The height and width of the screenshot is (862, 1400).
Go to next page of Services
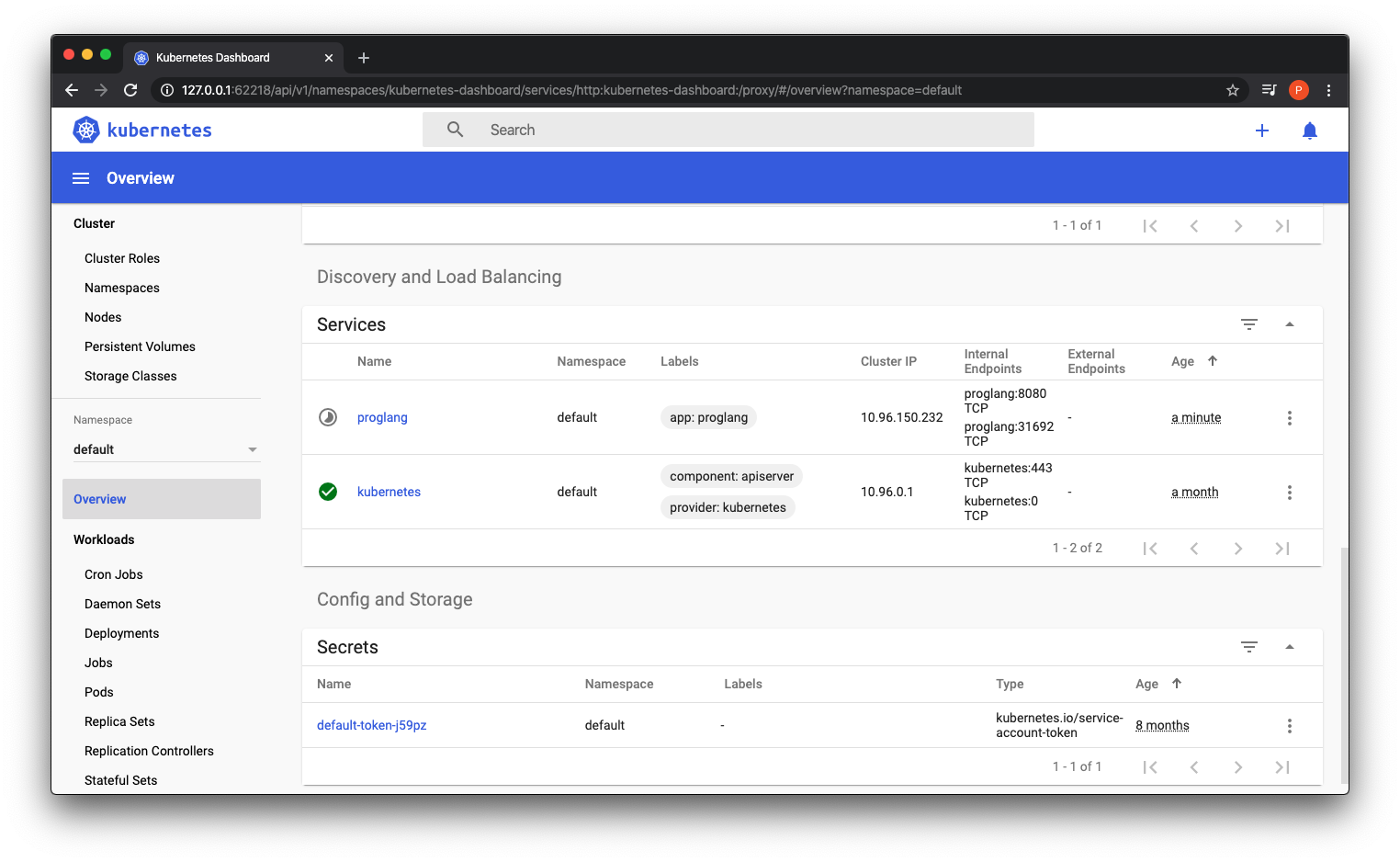[x=1238, y=549]
